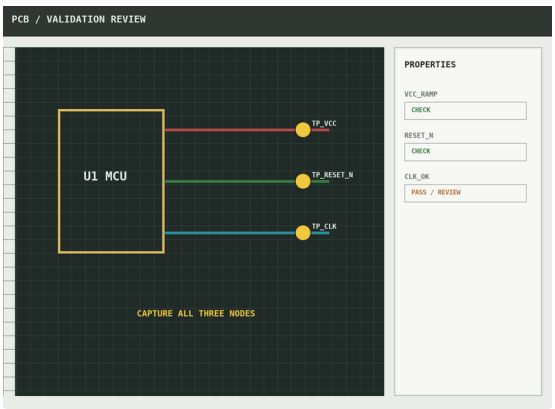Click the vertical ruler on canvas edge

(x=9, y=221)
